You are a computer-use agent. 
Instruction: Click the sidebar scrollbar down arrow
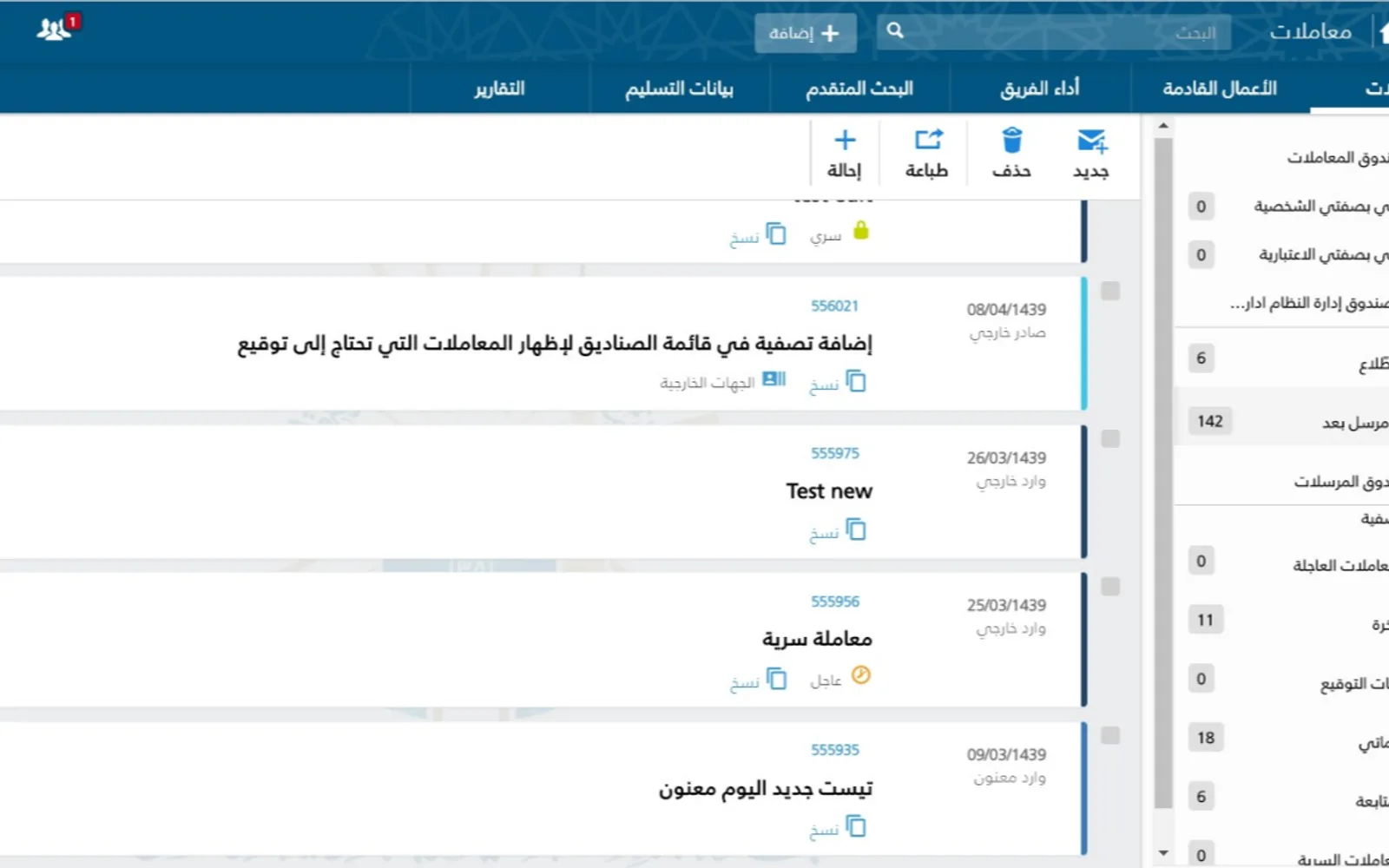1163,853
